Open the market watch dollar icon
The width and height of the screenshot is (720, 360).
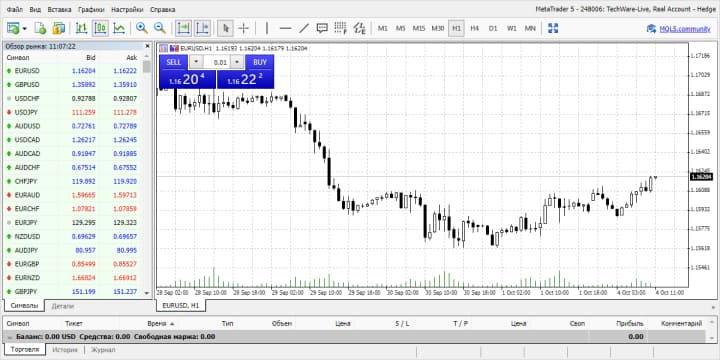pyautogui.click(x=59, y=28)
